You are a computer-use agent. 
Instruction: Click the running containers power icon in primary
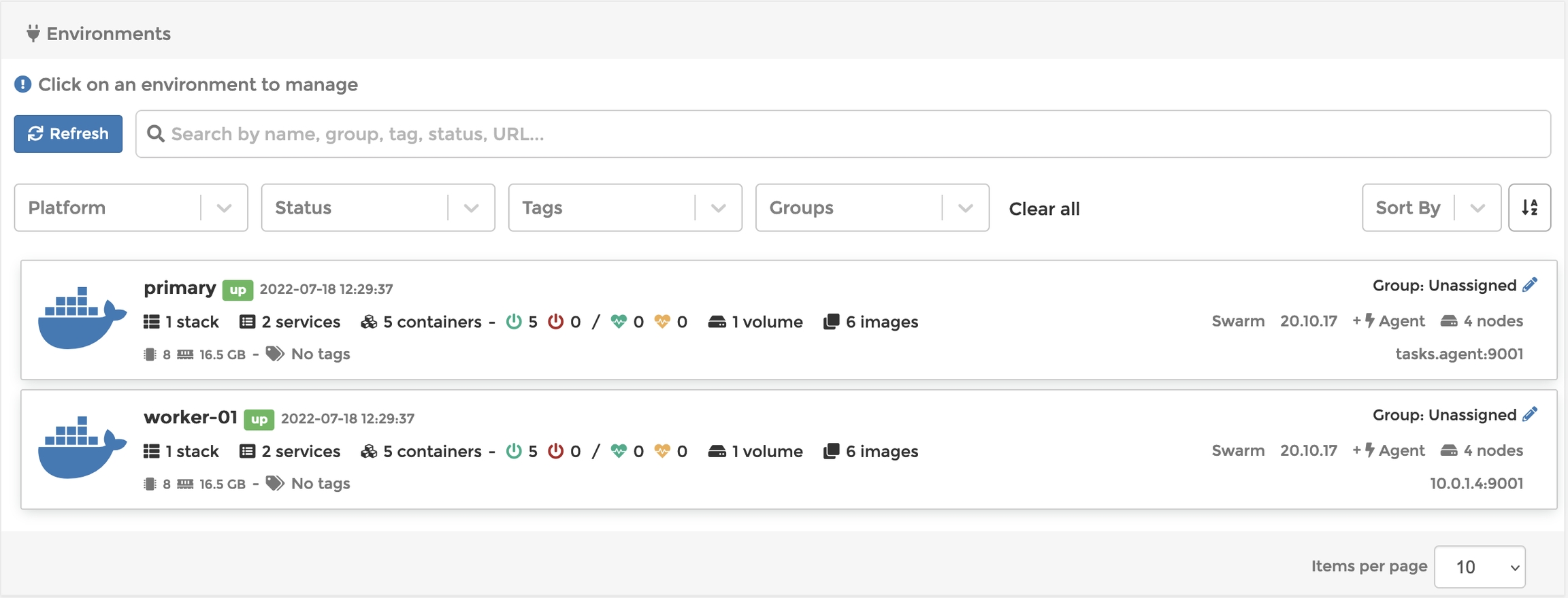(514, 322)
